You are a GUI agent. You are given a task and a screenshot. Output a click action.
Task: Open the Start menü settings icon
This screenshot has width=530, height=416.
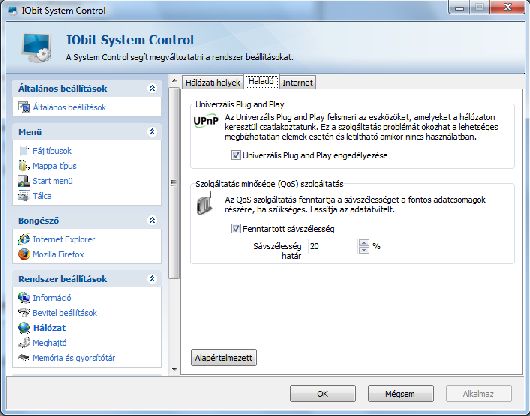(24, 181)
